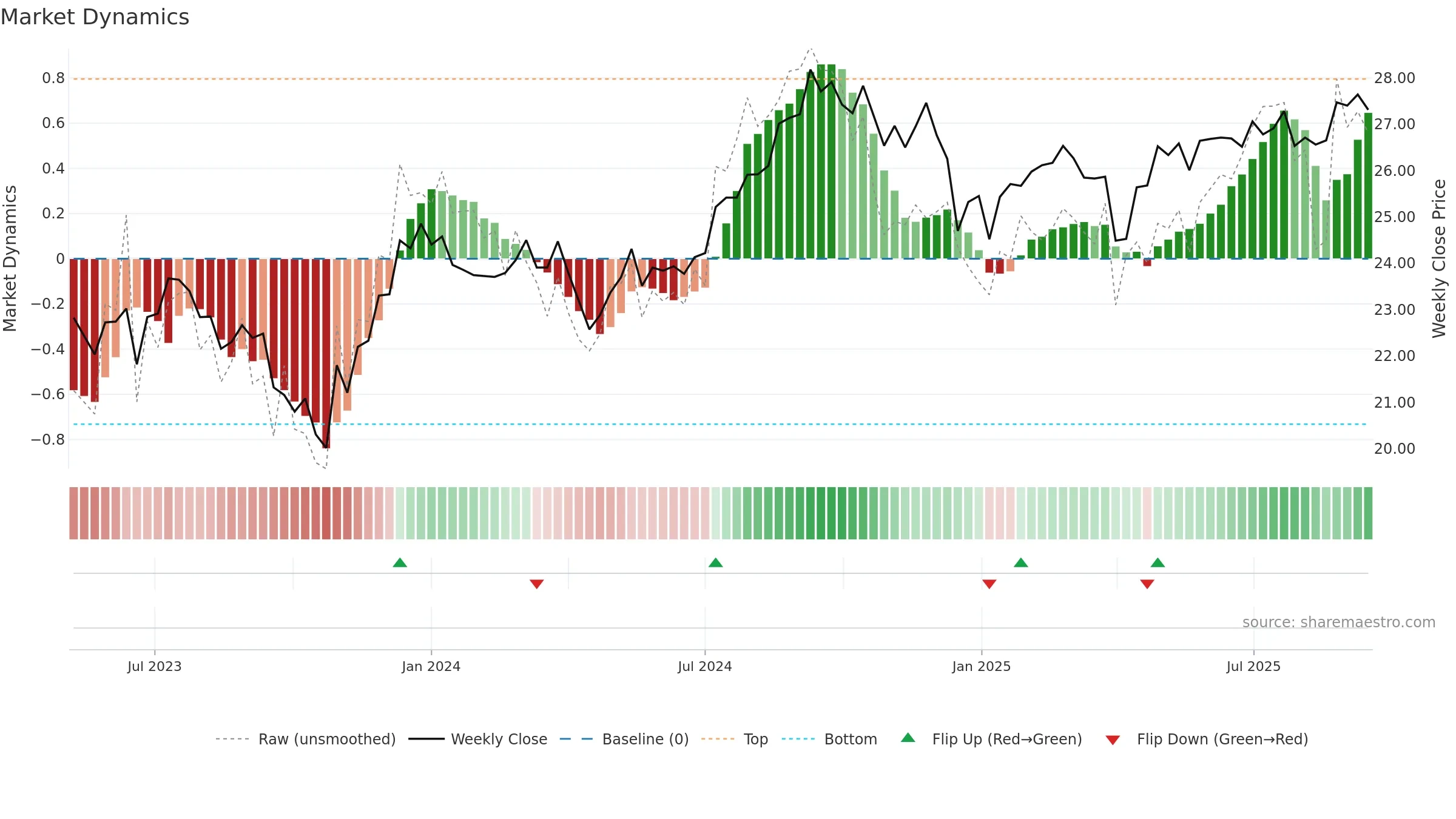This screenshot has width=1456, height=819.
Task: Click the flip-up marker after Jan 2025
Action: [x=1021, y=562]
